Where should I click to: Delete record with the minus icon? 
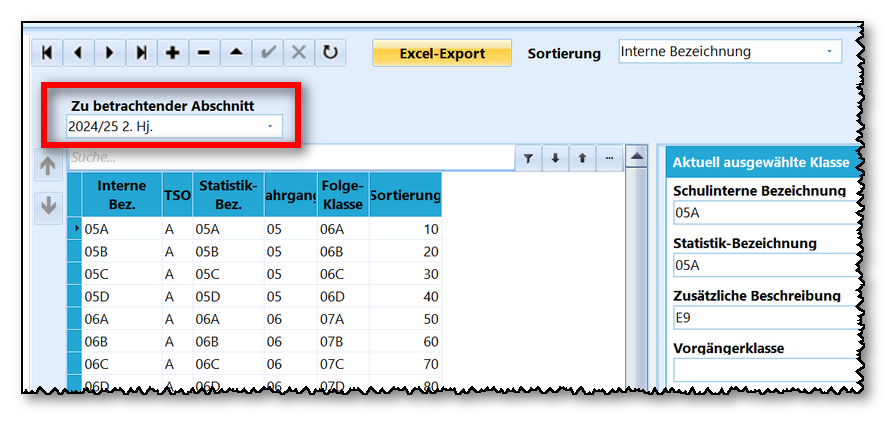(204, 52)
